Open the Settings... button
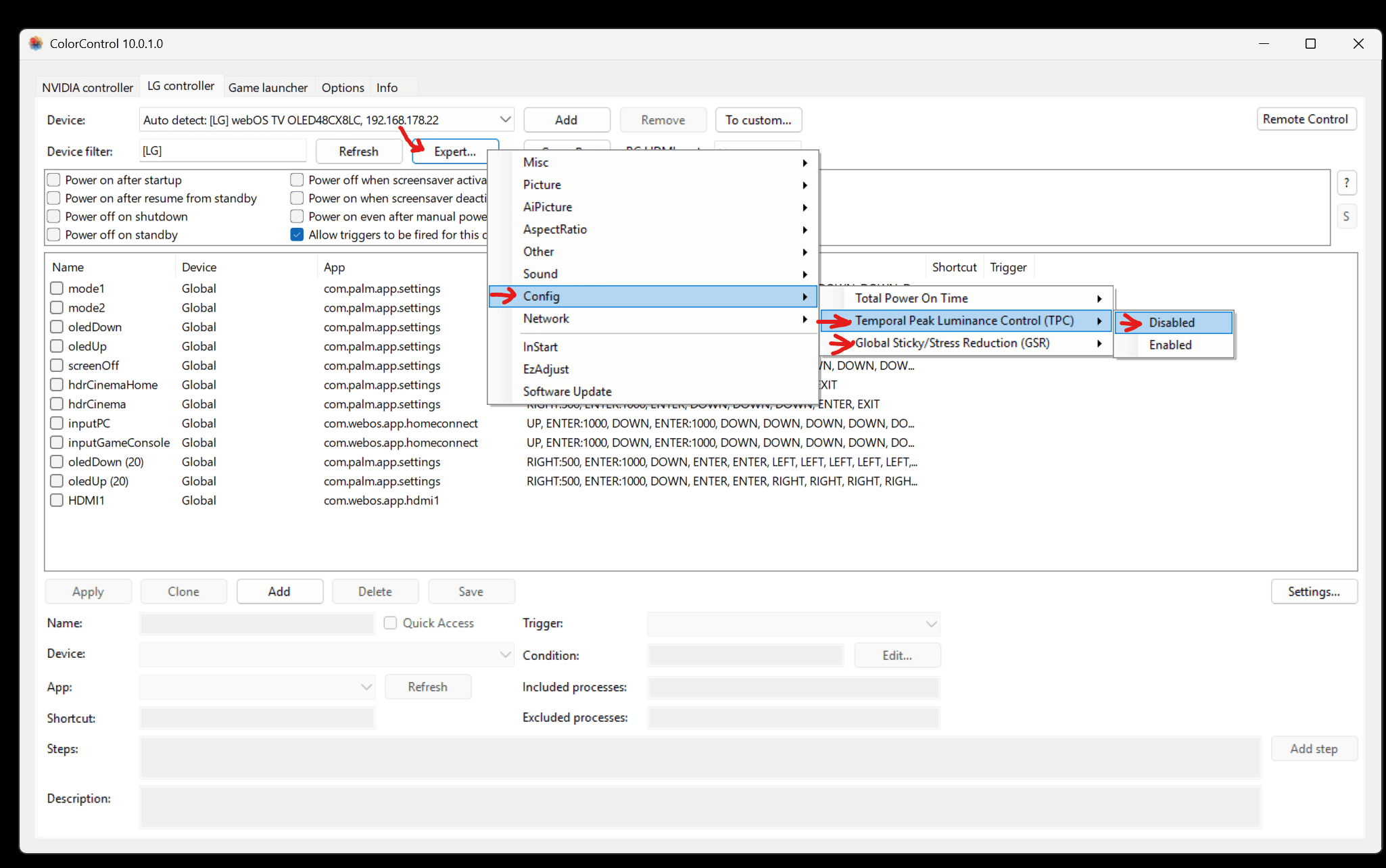The width and height of the screenshot is (1386, 868). click(1314, 592)
